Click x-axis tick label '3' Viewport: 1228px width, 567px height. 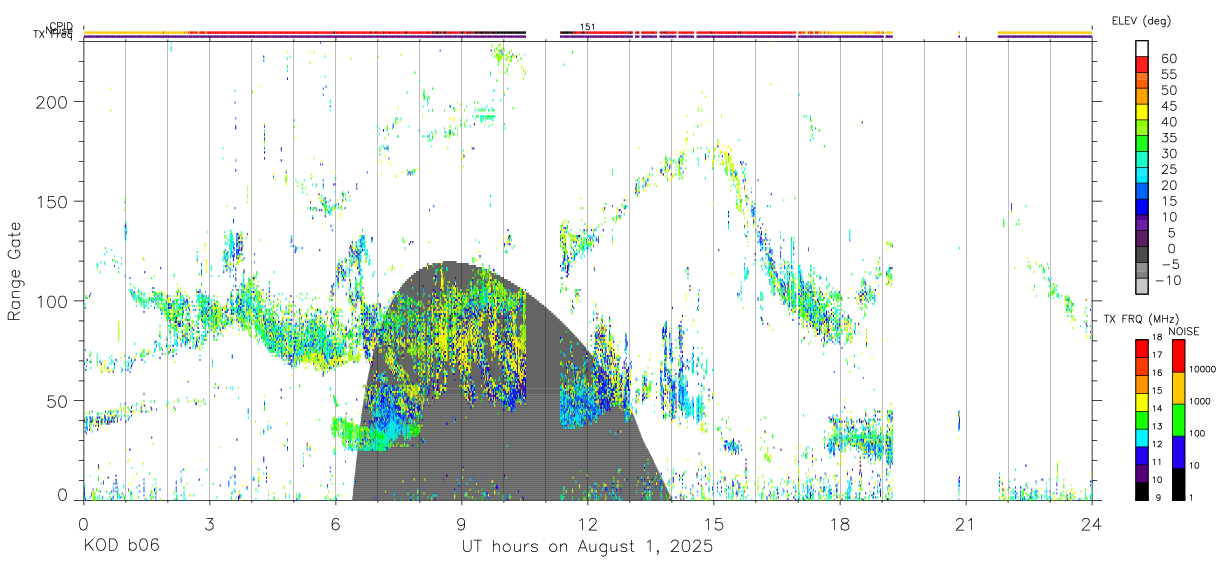click(209, 523)
